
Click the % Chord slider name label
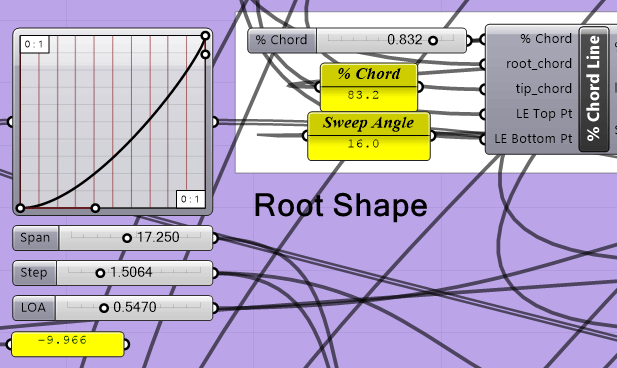[x=281, y=40]
